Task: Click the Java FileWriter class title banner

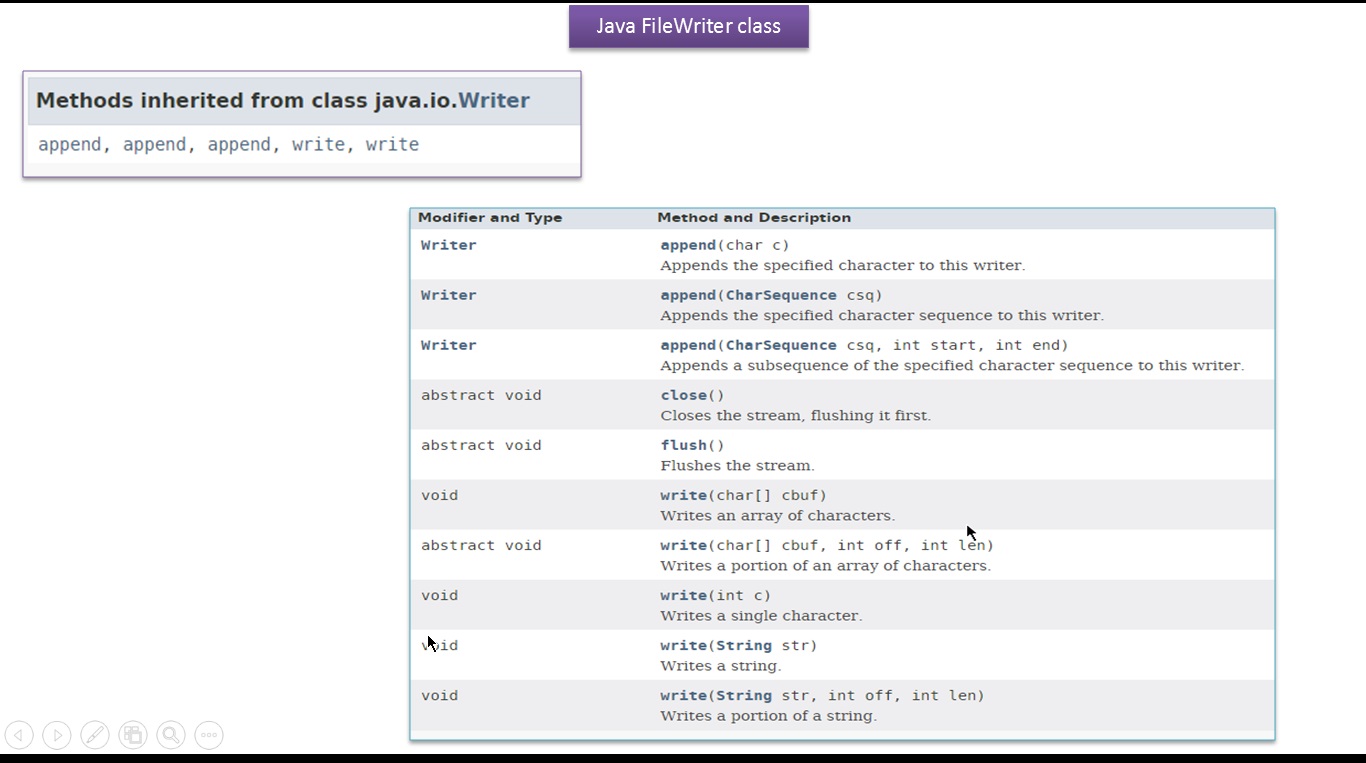Action: click(x=689, y=27)
